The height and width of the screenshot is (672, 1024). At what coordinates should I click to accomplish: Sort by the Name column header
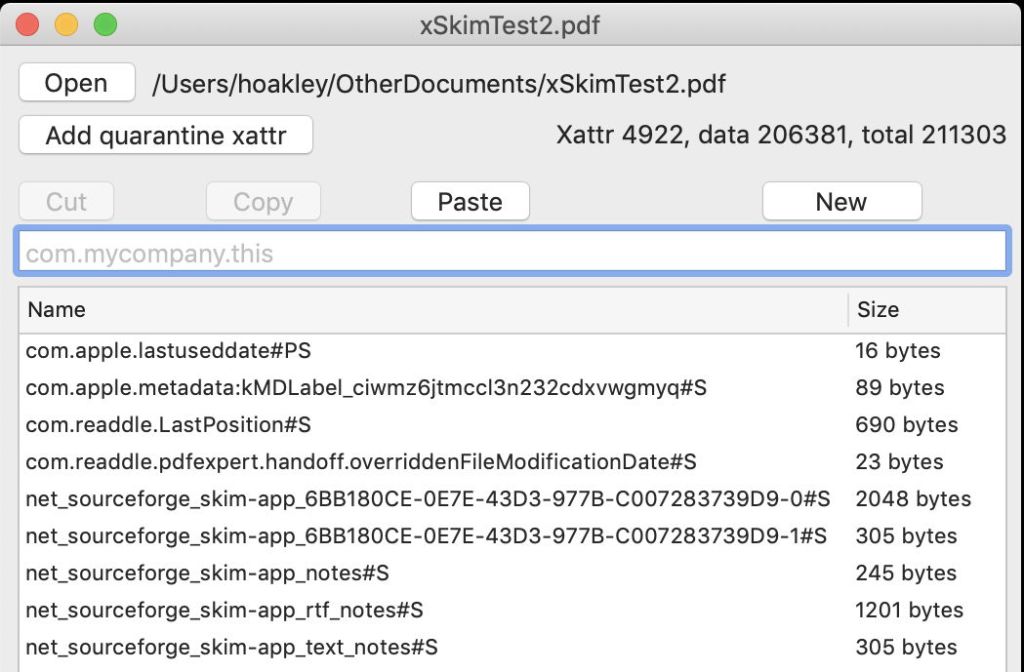click(432, 310)
